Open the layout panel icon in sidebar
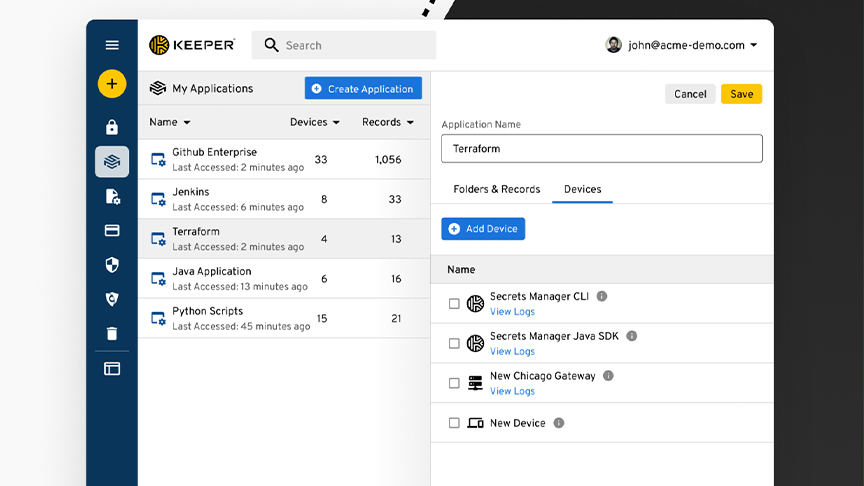864x486 pixels. coord(112,369)
